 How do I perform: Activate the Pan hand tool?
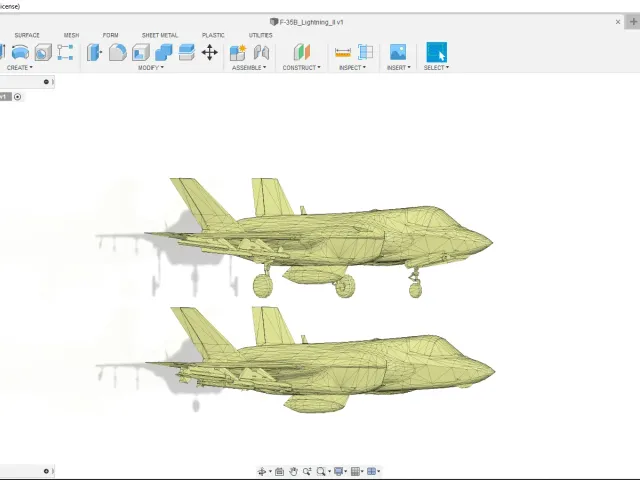tap(293, 472)
